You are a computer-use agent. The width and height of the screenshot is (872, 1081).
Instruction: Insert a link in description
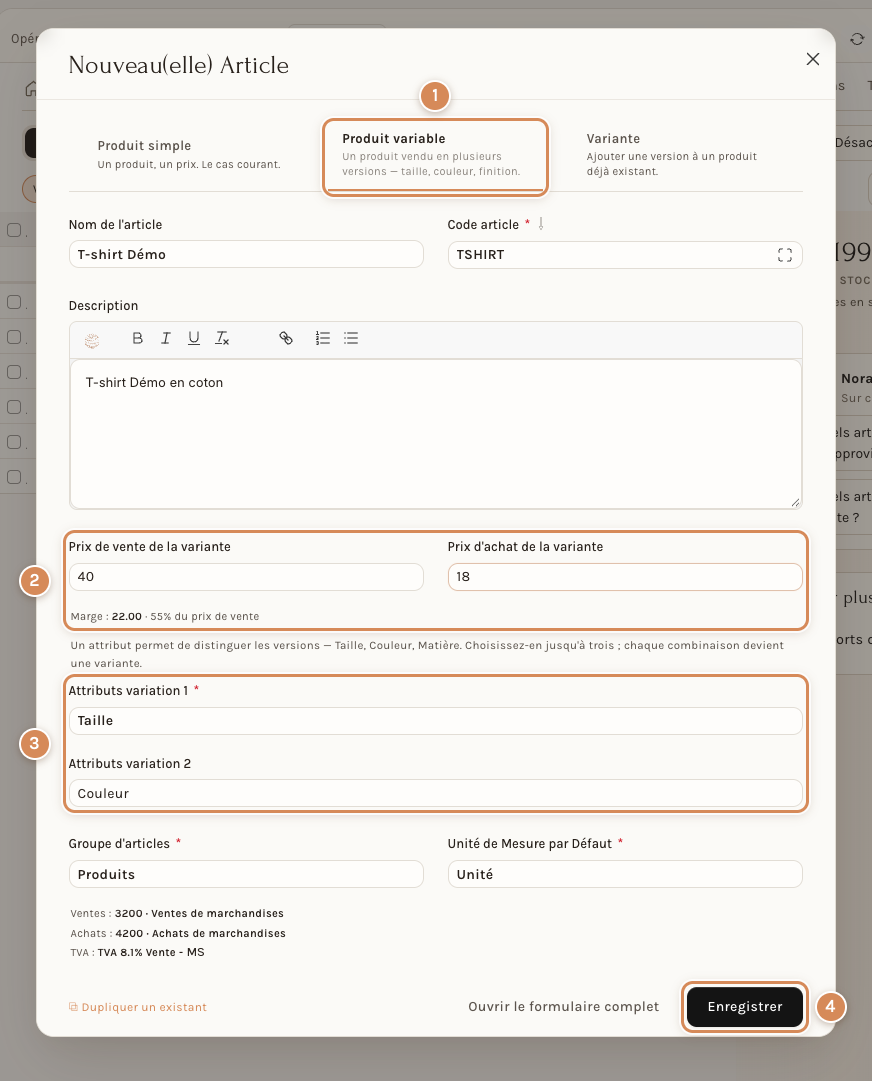click(x=286, y=338)
